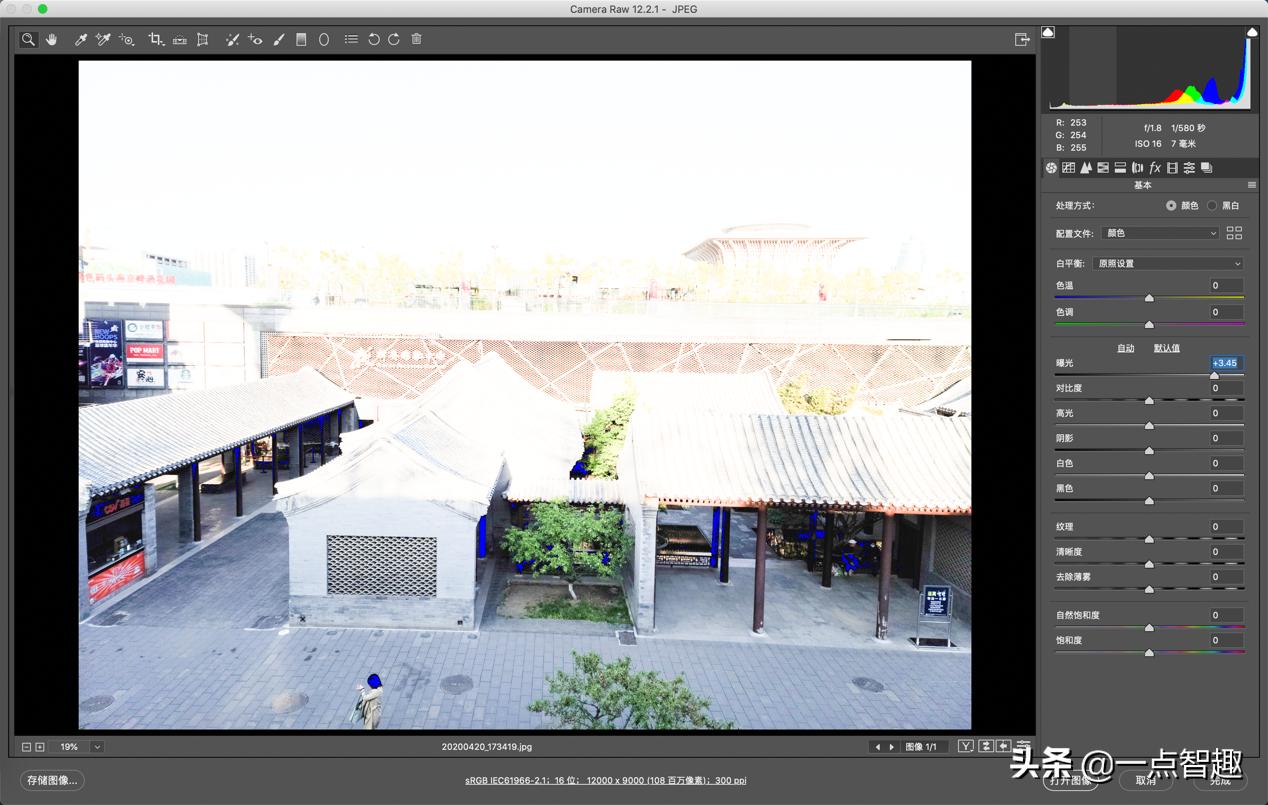Select the 黑白 (Black & White) radio button
Image resolution: width=1268 pixels, height=805 pixels.
1212,206
